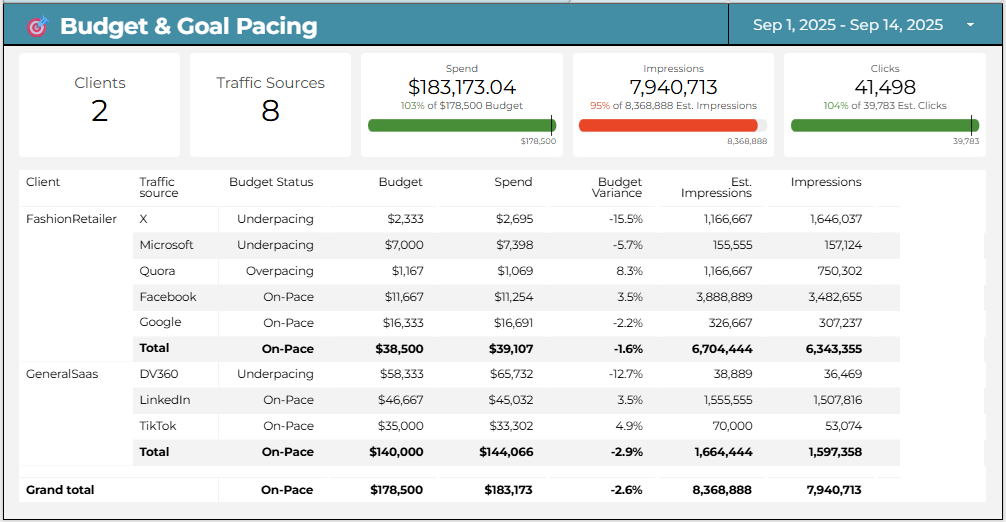The image size is (1006, 522).
Task: Click the 8.3% budget variance cell
Action: (629, 271)
